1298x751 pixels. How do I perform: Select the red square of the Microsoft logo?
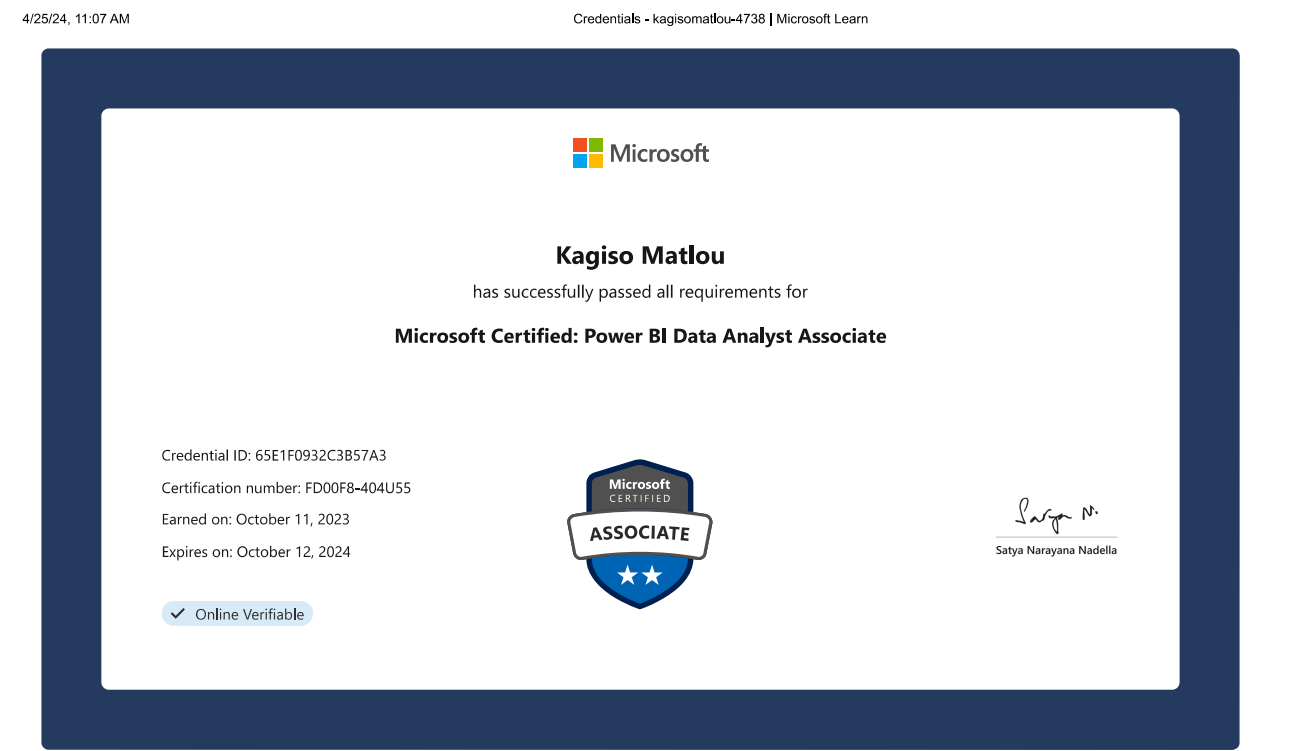(578, 146)
